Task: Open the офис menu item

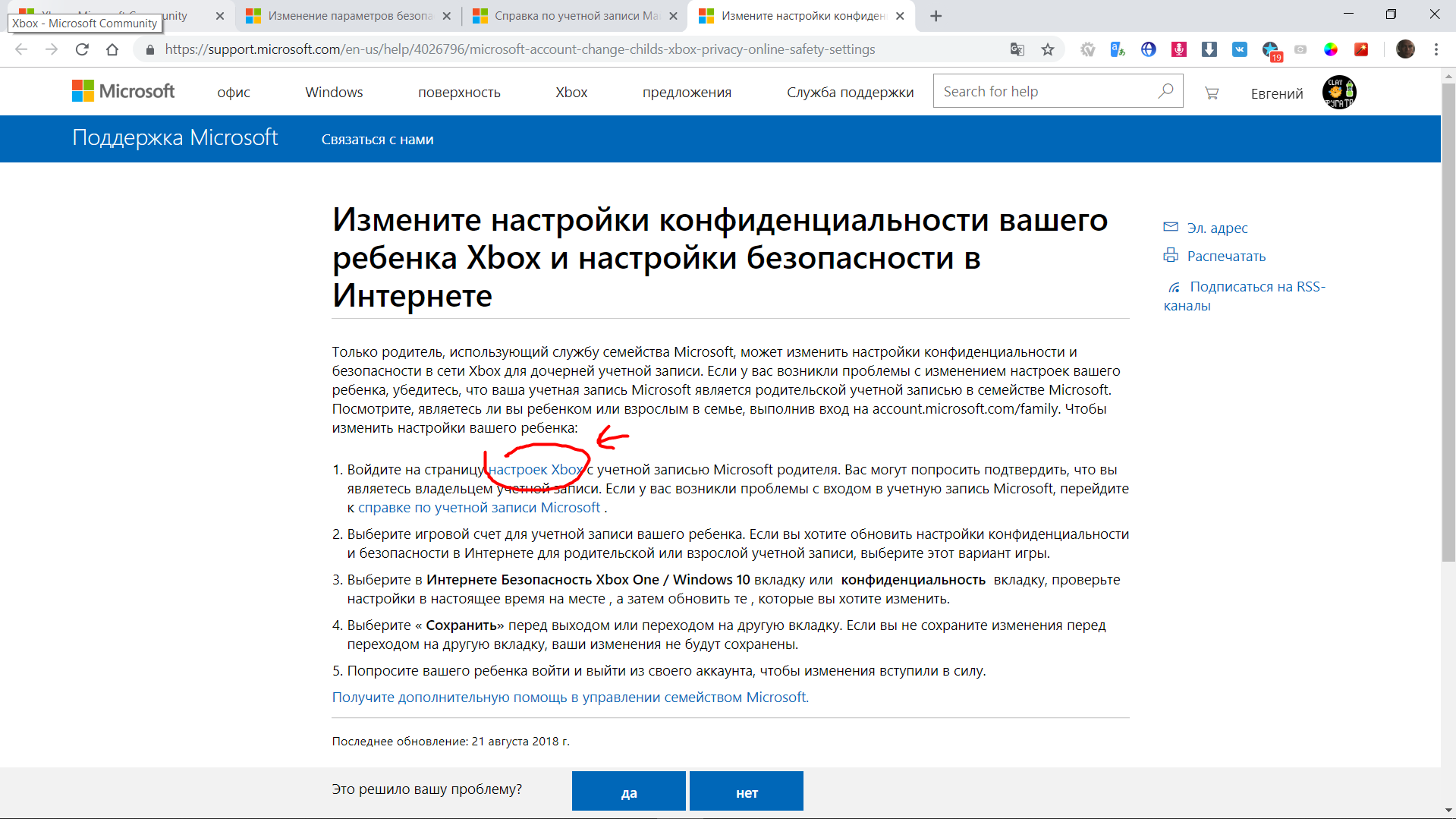Action: coord(234,93)
